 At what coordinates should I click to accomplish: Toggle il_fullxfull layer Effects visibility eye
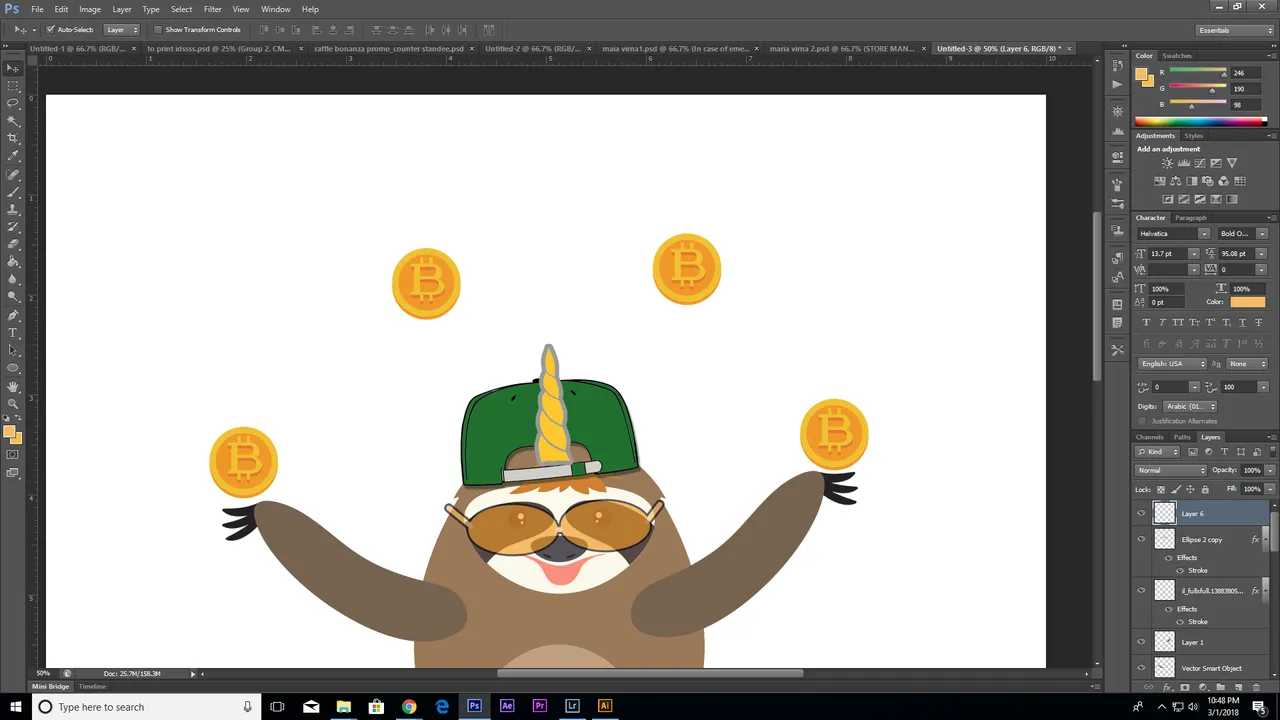click(x=1169, y=608)
